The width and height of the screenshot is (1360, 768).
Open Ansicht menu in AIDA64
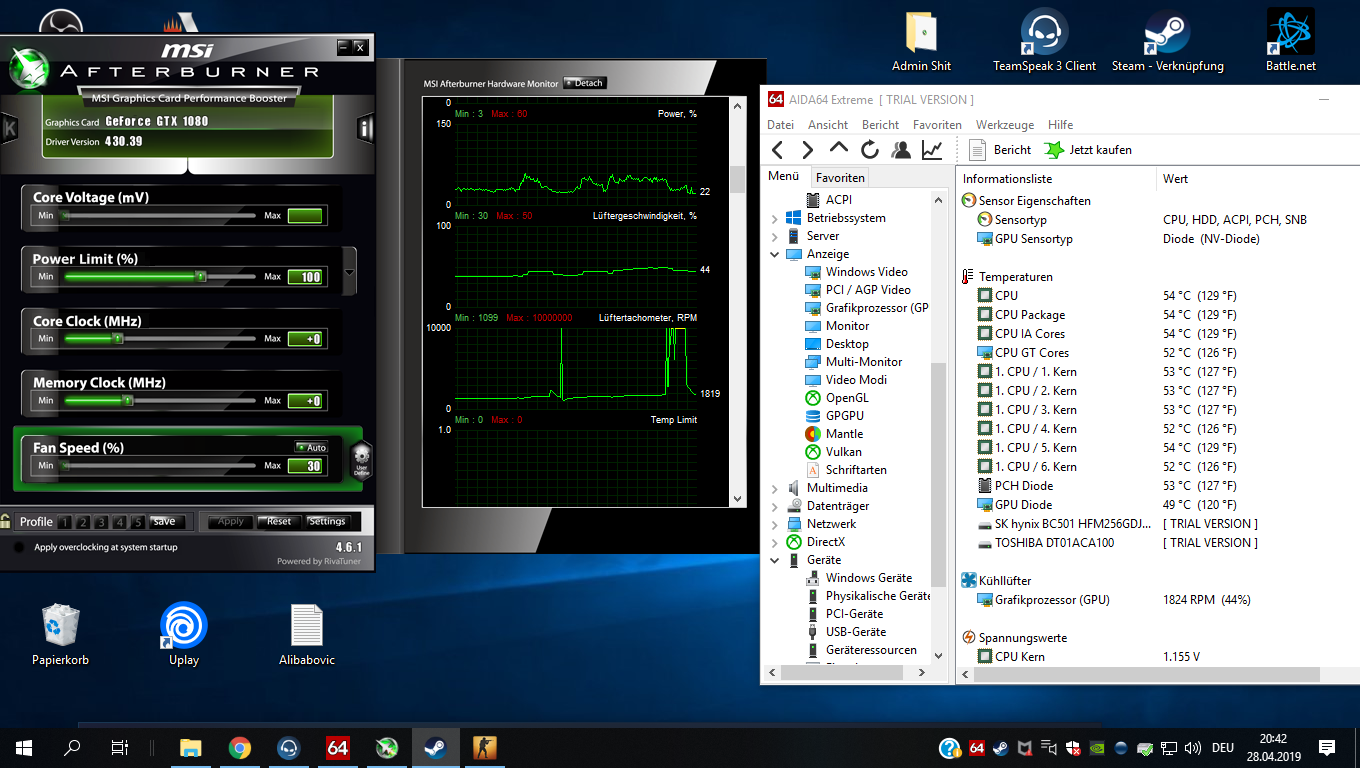(827, 125)
